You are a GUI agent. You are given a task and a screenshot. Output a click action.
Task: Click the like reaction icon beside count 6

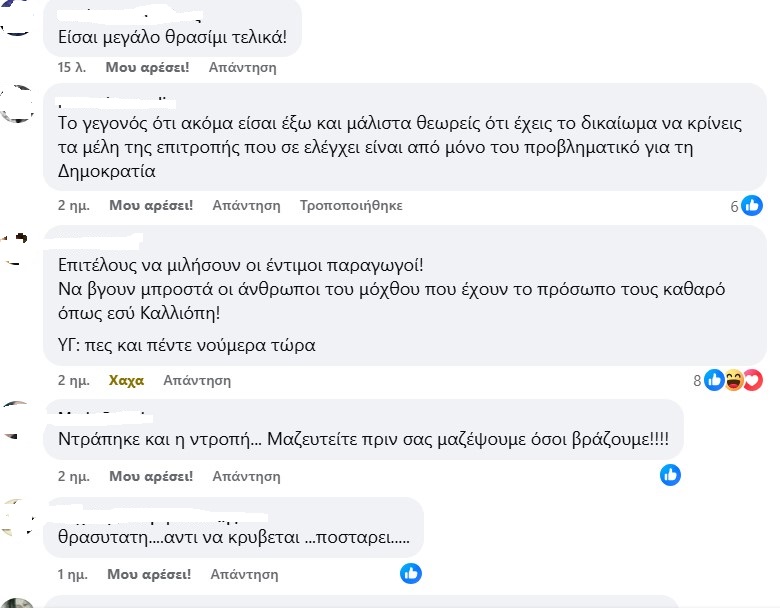click(752, 206)
